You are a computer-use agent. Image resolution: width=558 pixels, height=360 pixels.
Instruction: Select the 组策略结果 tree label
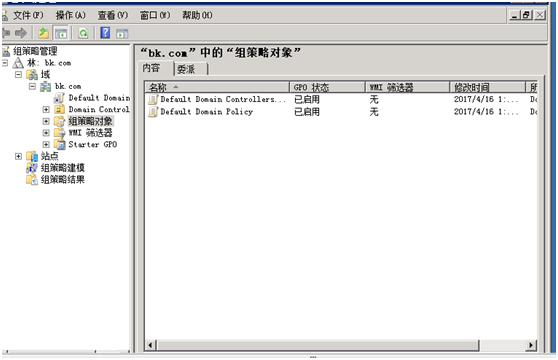tap(63, 180)
